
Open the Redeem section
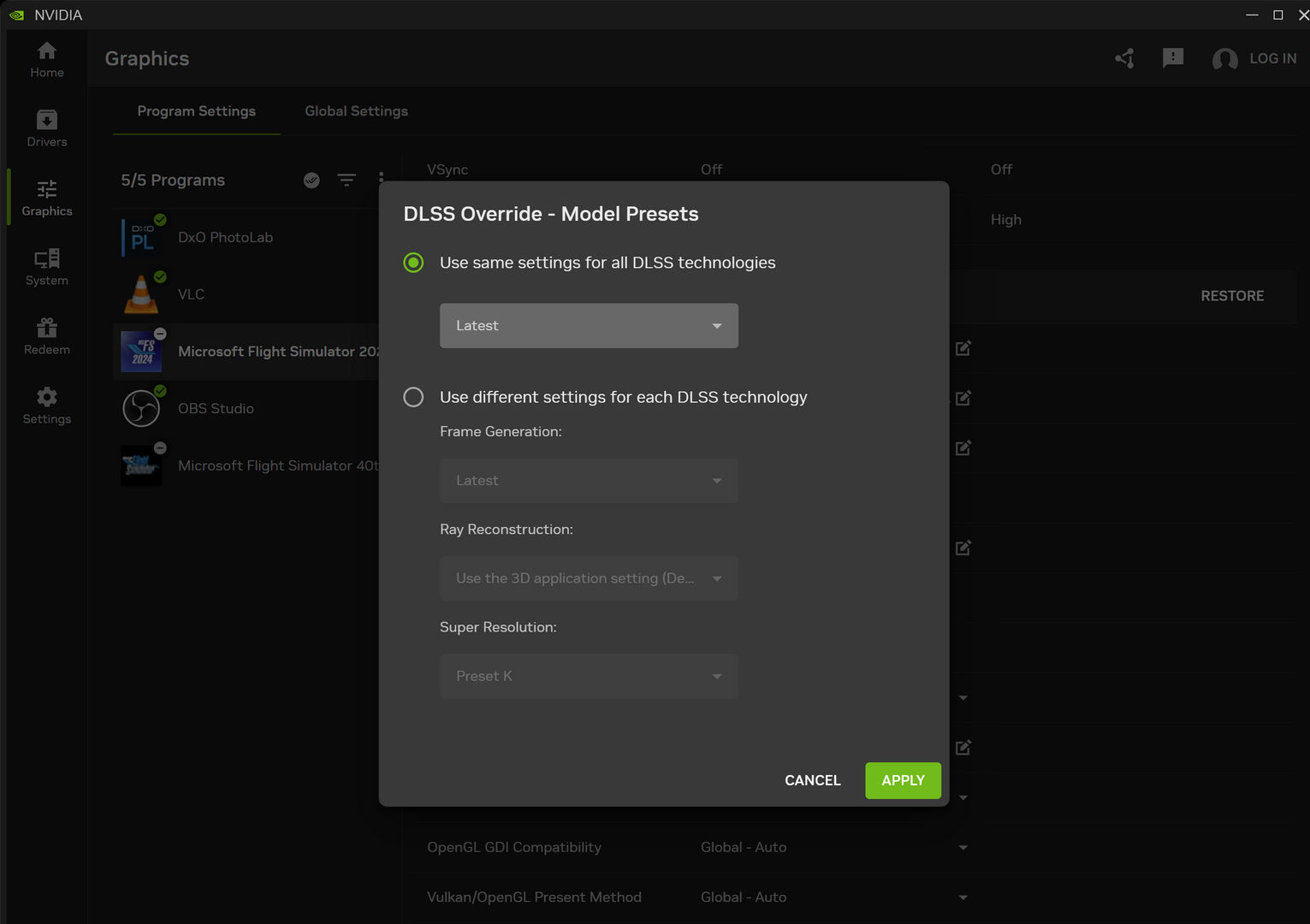[47, 337]
